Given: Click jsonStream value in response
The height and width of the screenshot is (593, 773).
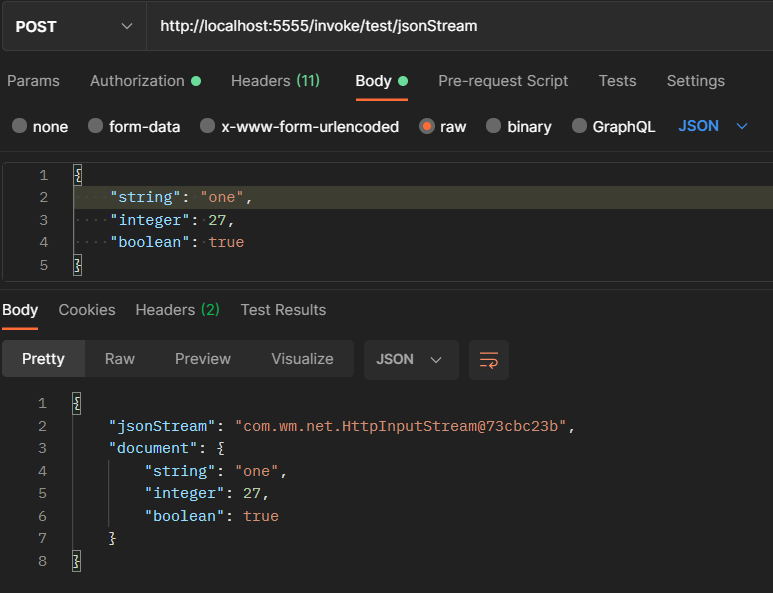Looking at the screenshot, I should click(x=400, y=426).
